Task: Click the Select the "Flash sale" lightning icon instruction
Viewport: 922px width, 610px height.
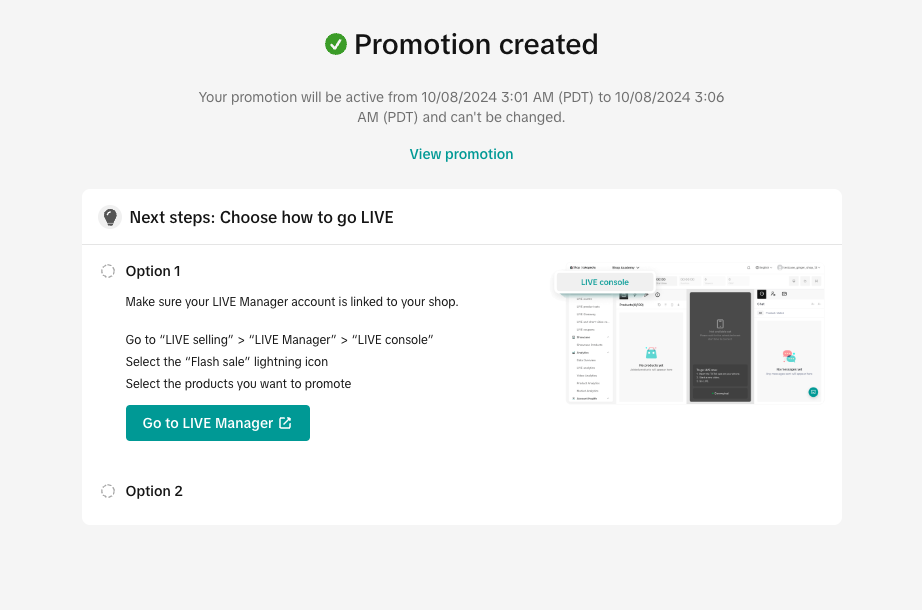Action: click(x=227, y=361)
